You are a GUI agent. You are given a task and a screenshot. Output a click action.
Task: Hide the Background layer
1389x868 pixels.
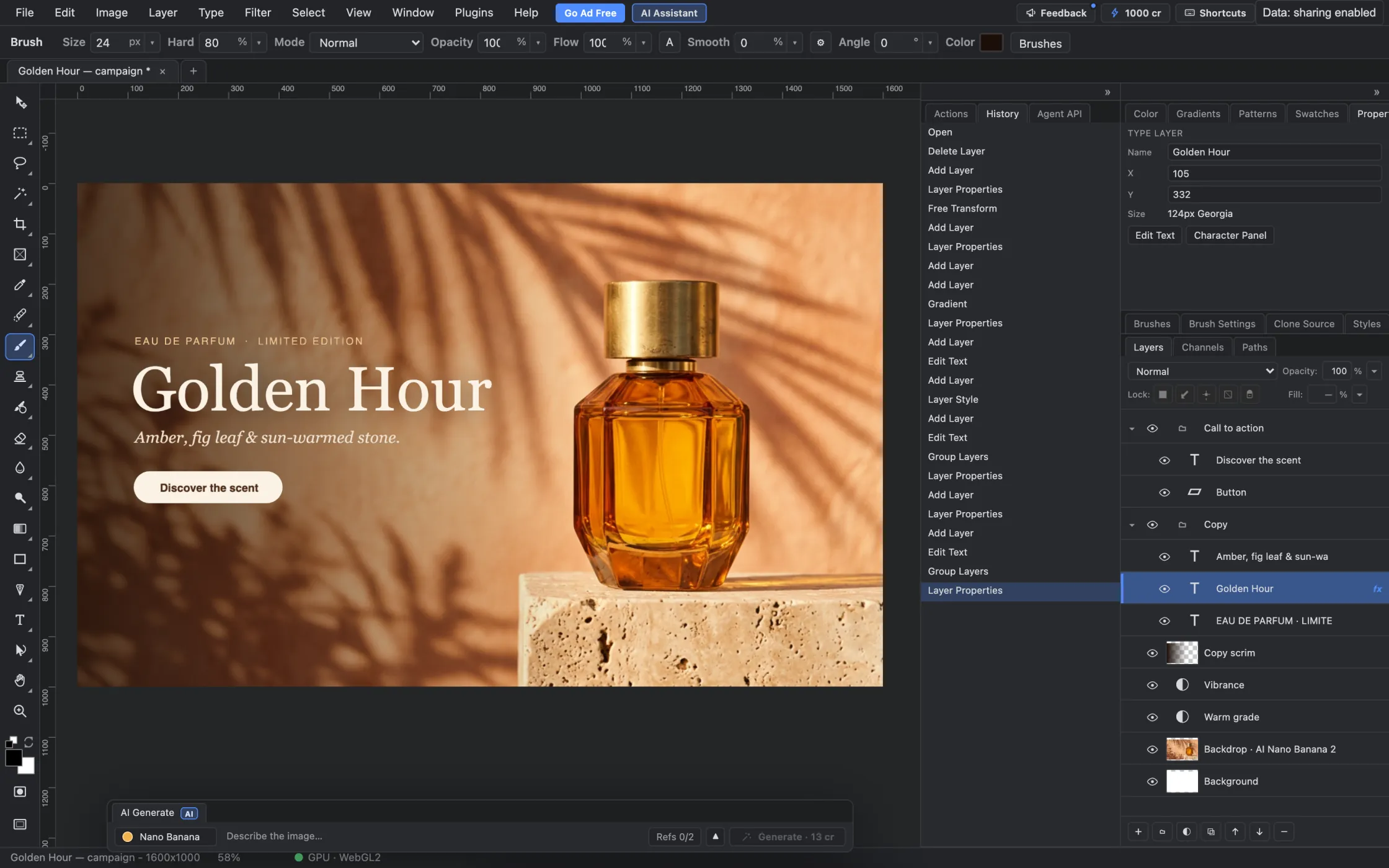pyautogui.click(x=1152, y=781)
